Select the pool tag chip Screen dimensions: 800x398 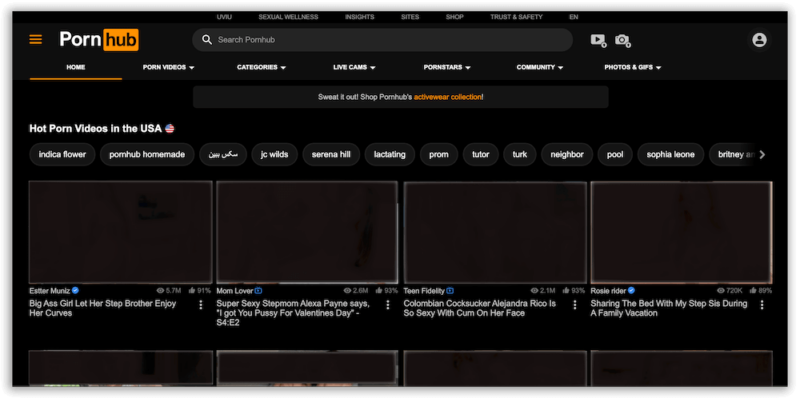(615, 155)
